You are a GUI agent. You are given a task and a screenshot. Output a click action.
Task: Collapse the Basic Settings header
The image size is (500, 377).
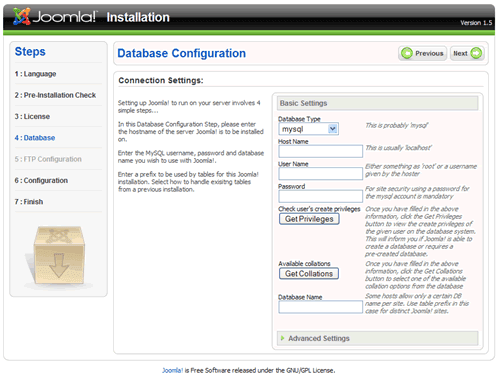coord(377,103)
